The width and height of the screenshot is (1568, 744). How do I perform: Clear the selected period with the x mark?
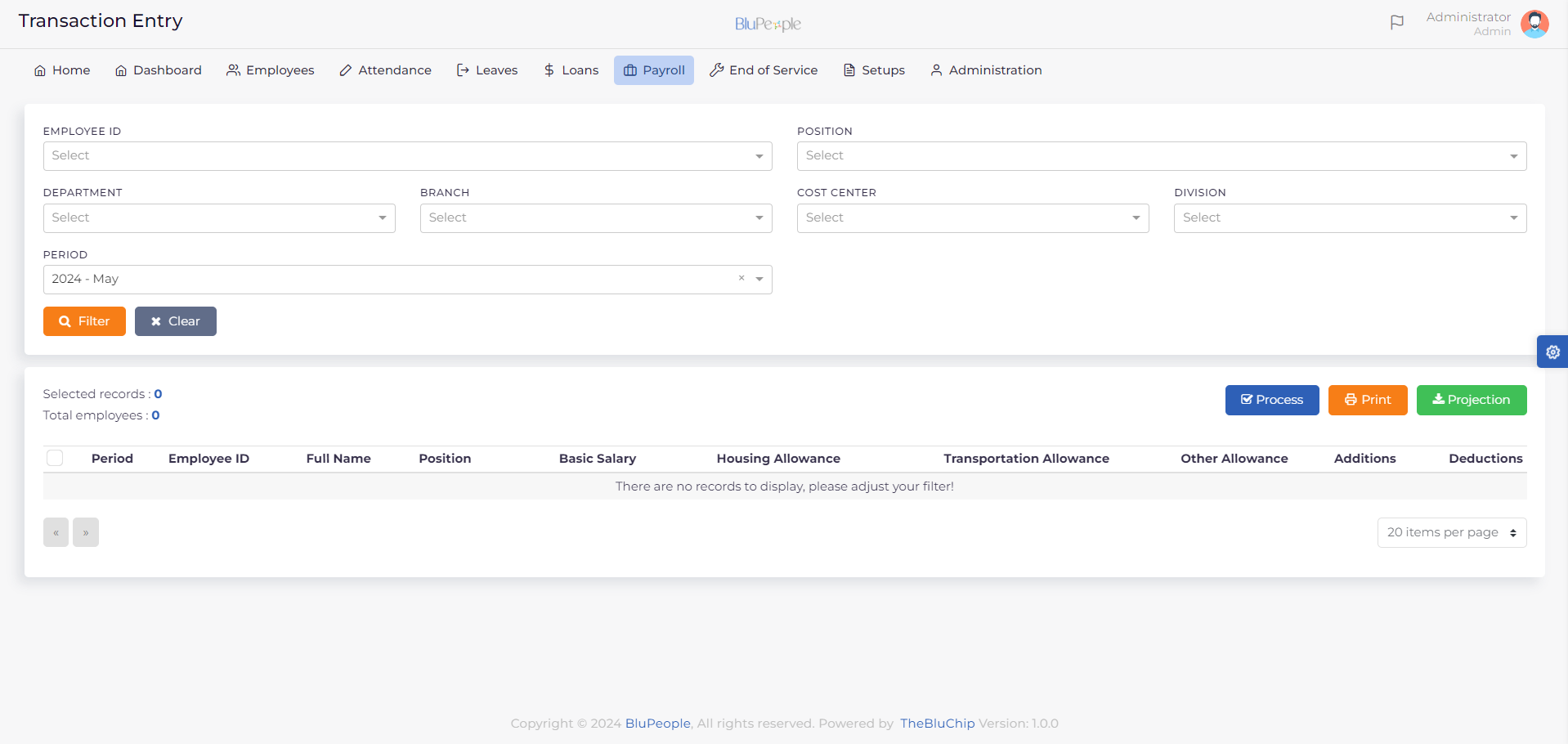click(741, 278)
